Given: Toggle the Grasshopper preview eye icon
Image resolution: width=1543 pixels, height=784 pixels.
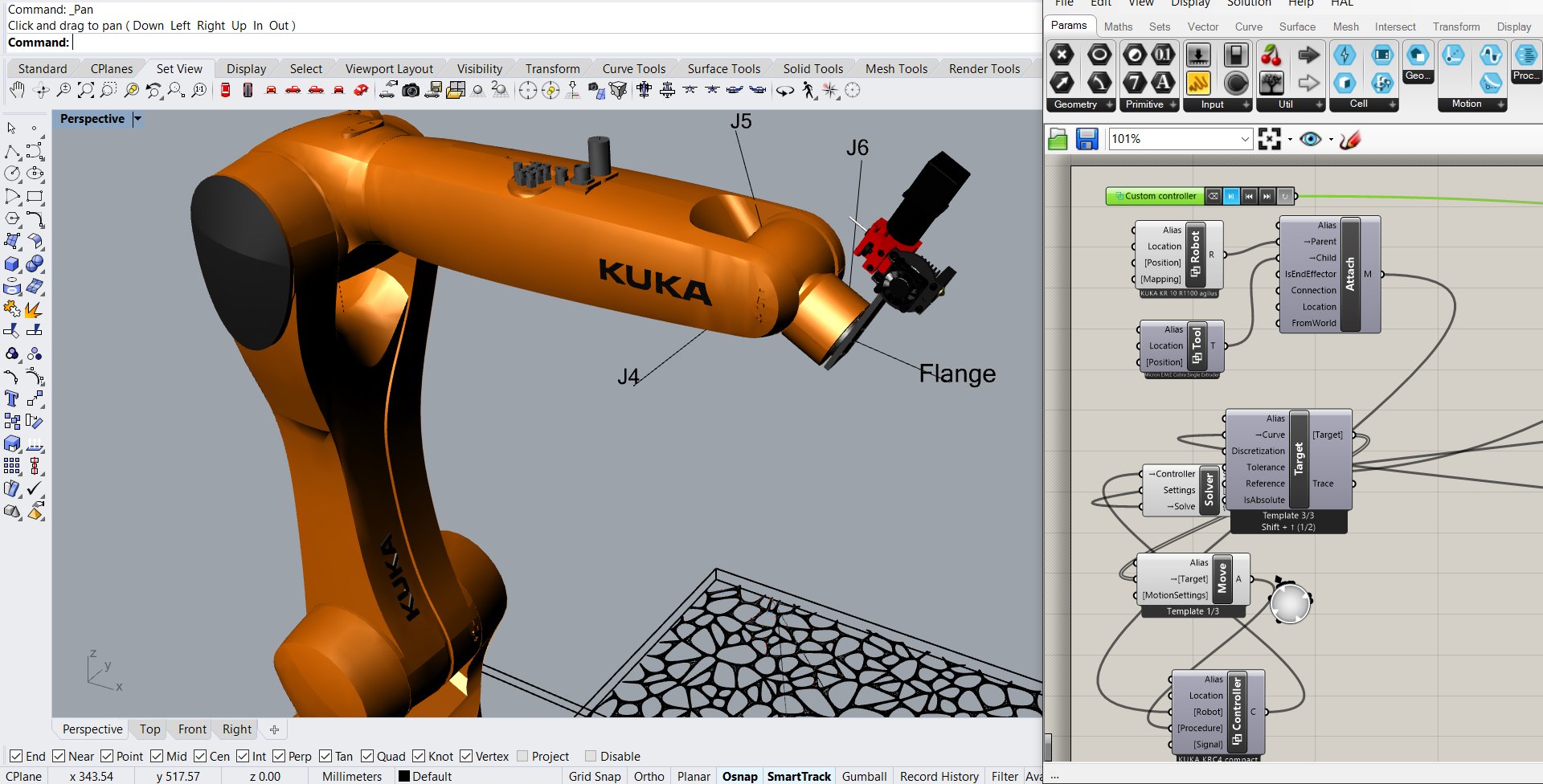Looking at the screenshot, I should [1311, 139].
